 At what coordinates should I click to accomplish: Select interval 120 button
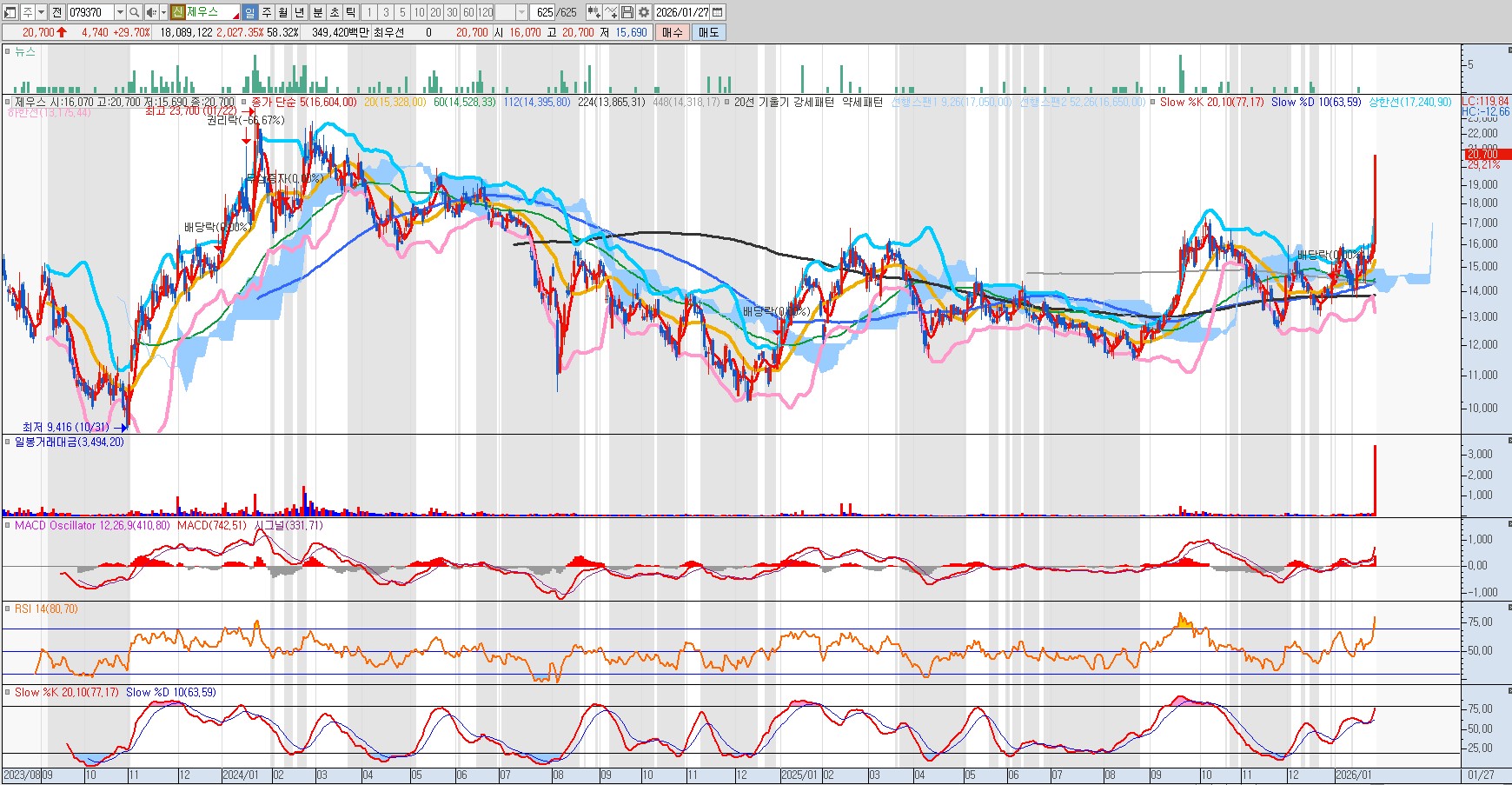[485, 12]
